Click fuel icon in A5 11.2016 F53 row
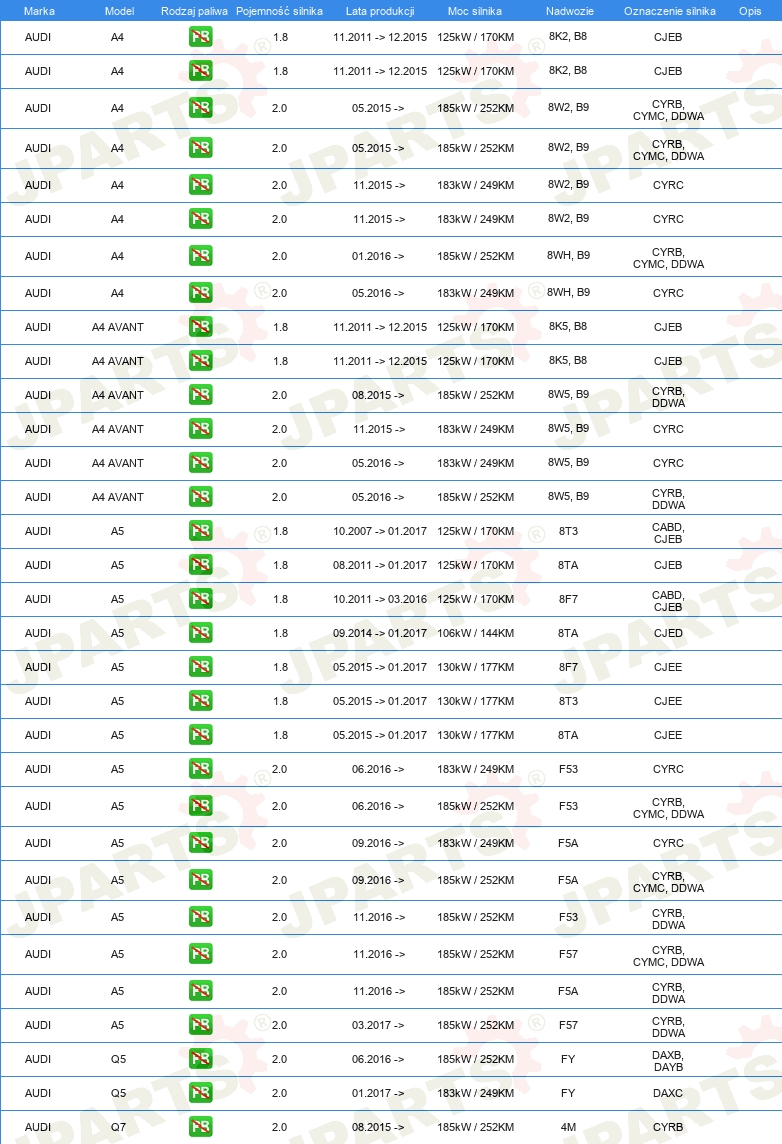Image resolution: width=782 pixels, height=1144 pixels. (201, 917)
